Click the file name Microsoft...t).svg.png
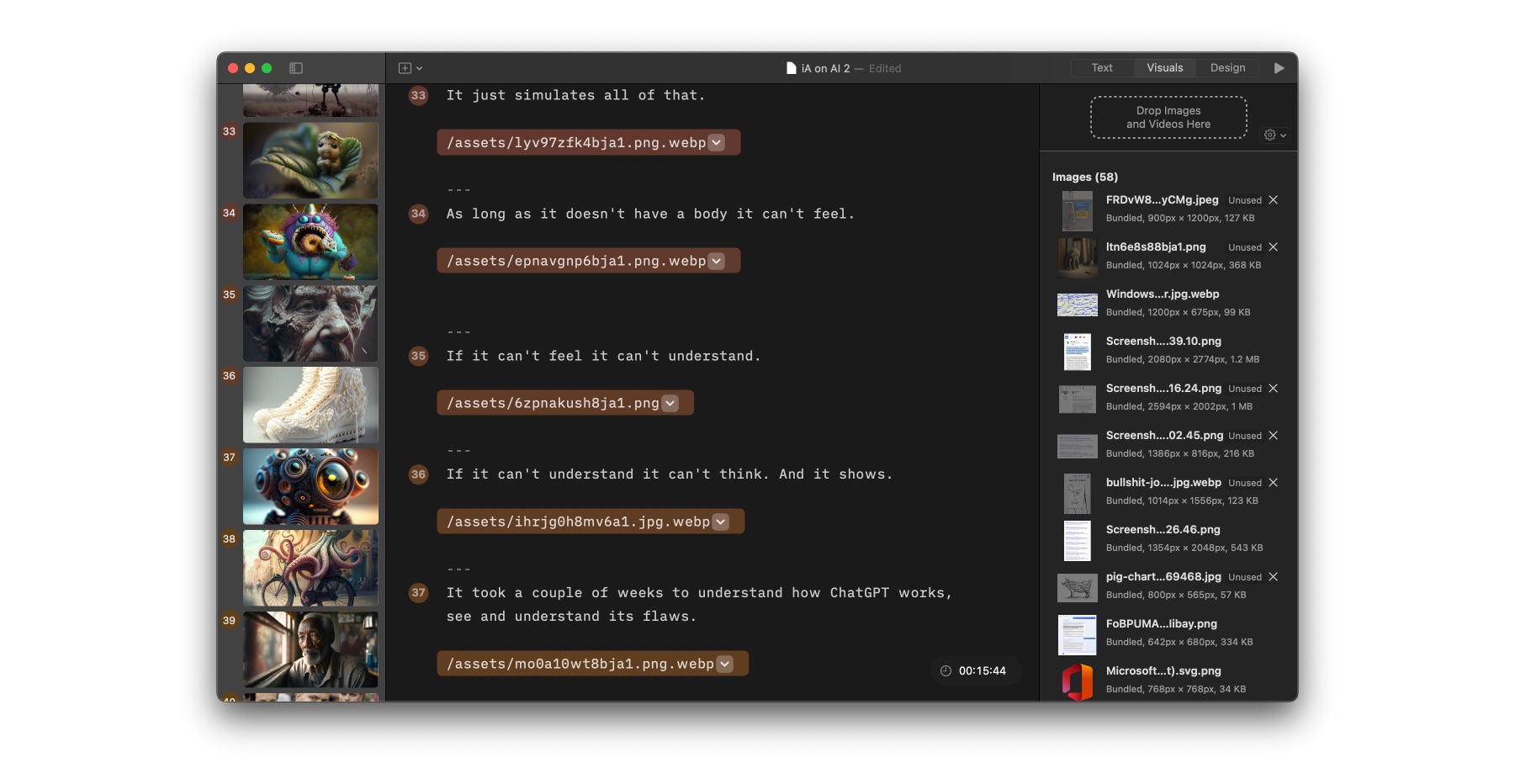Viewport: 1515px width, 784px height. click(1163, 671)
